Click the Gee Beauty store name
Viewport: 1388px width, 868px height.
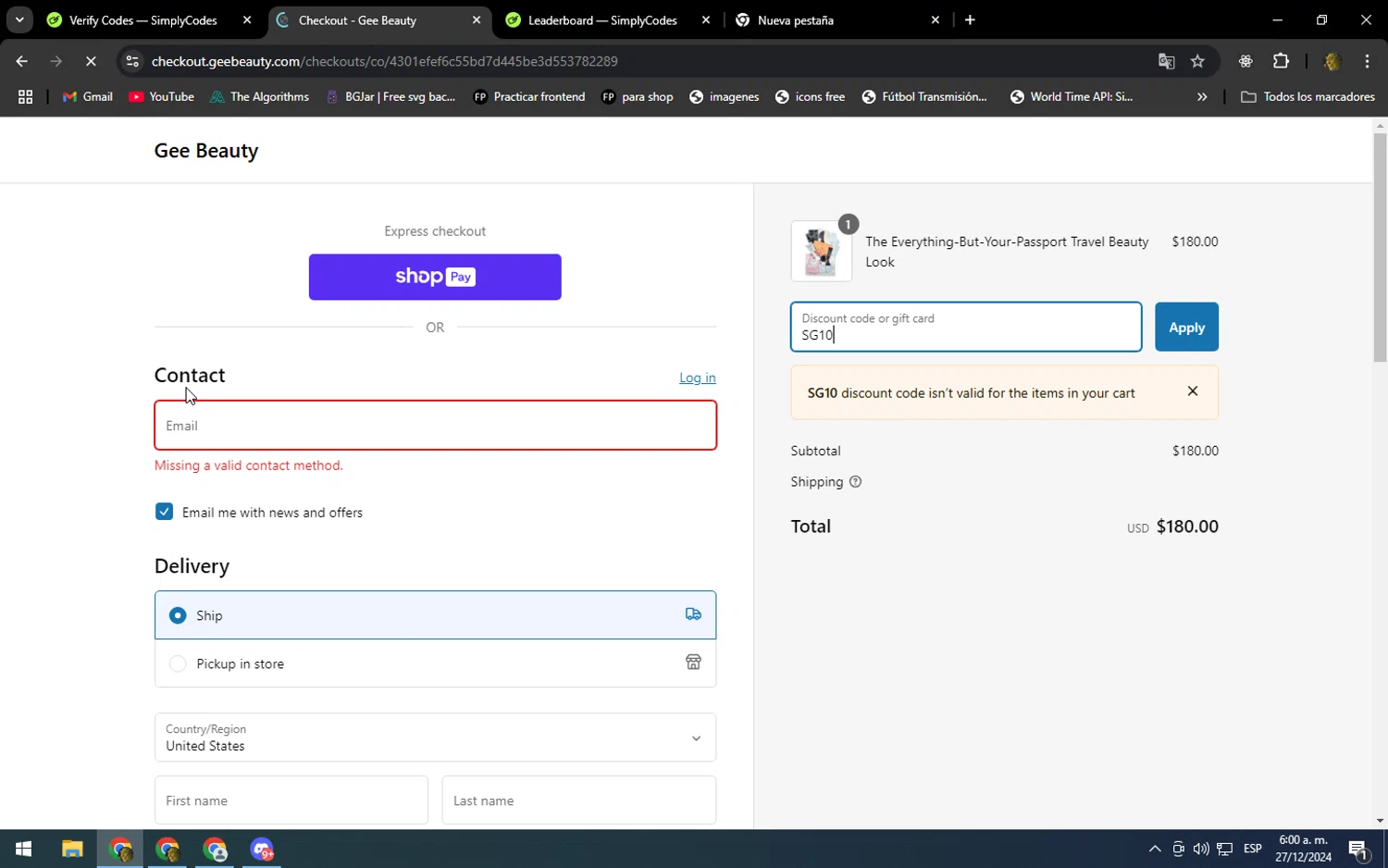click(206, 150)
